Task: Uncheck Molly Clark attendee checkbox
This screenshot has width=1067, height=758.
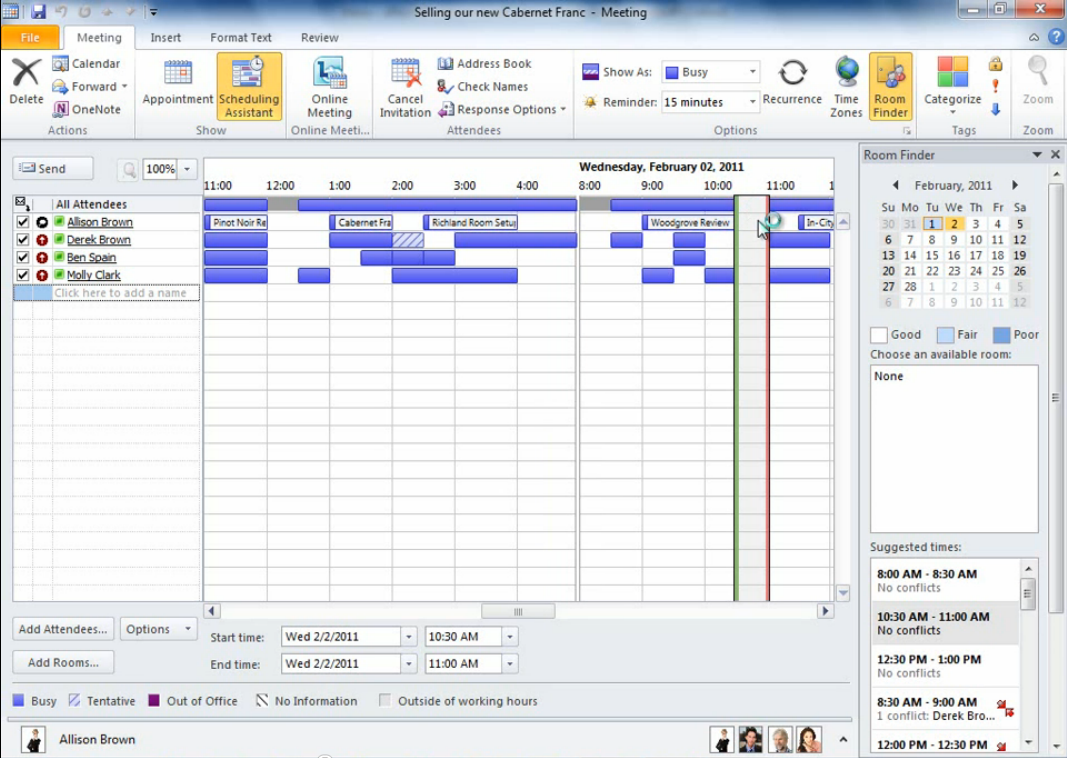Action: (x=22, y=275)
